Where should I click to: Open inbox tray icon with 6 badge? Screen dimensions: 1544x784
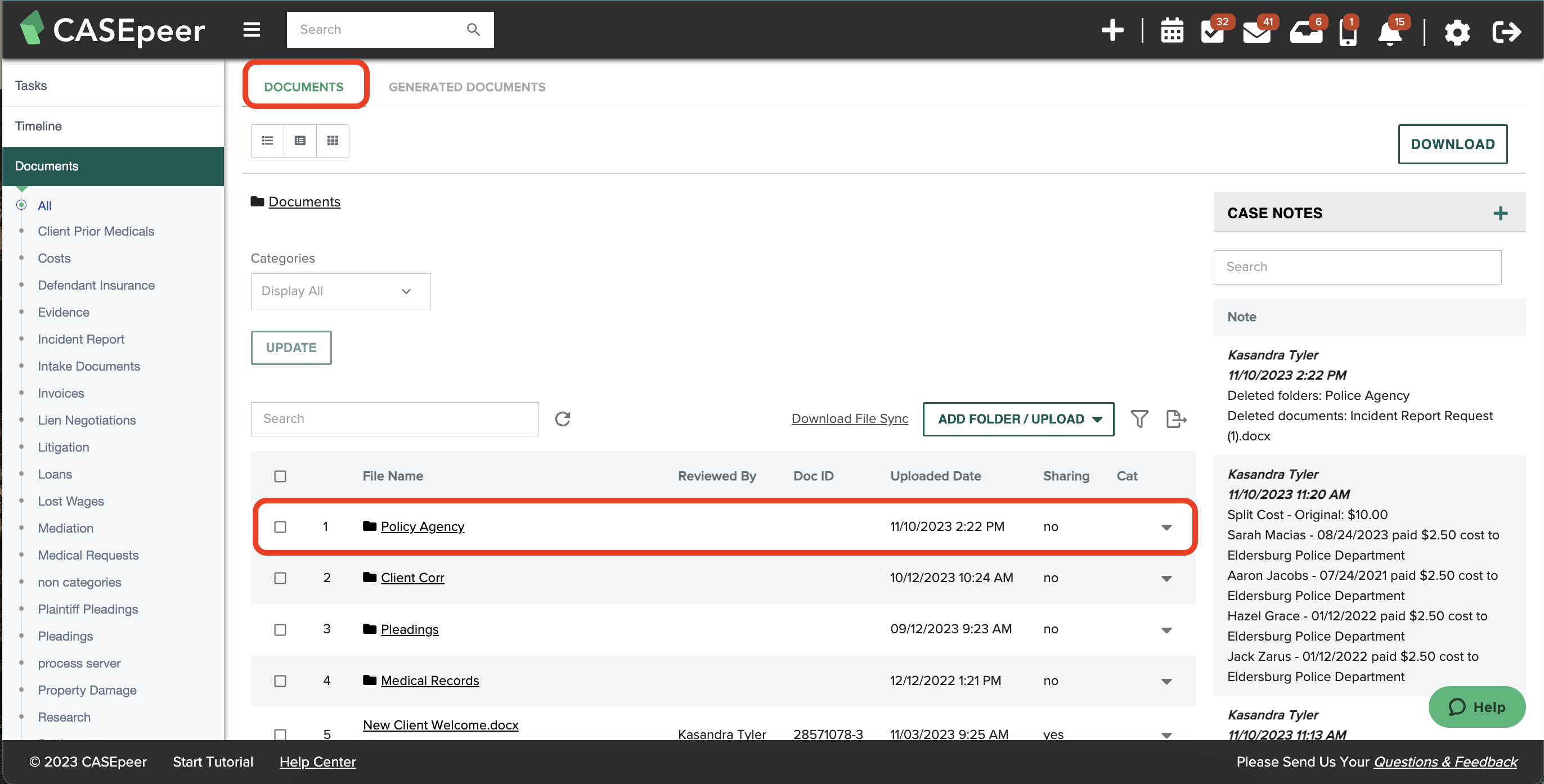point(1306,33)
